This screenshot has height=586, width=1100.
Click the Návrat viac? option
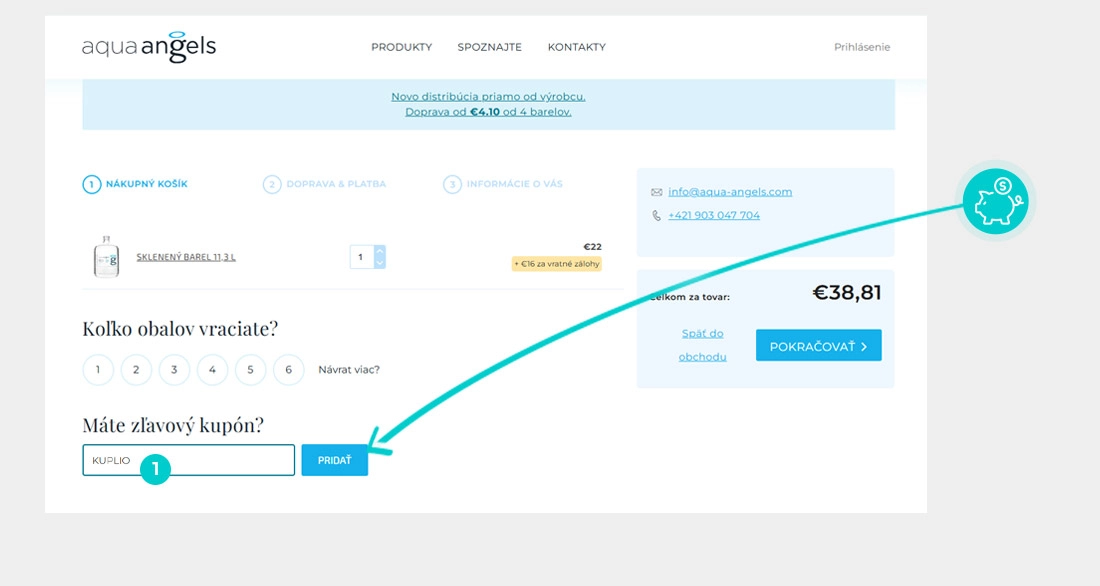(x=349, y=370)
